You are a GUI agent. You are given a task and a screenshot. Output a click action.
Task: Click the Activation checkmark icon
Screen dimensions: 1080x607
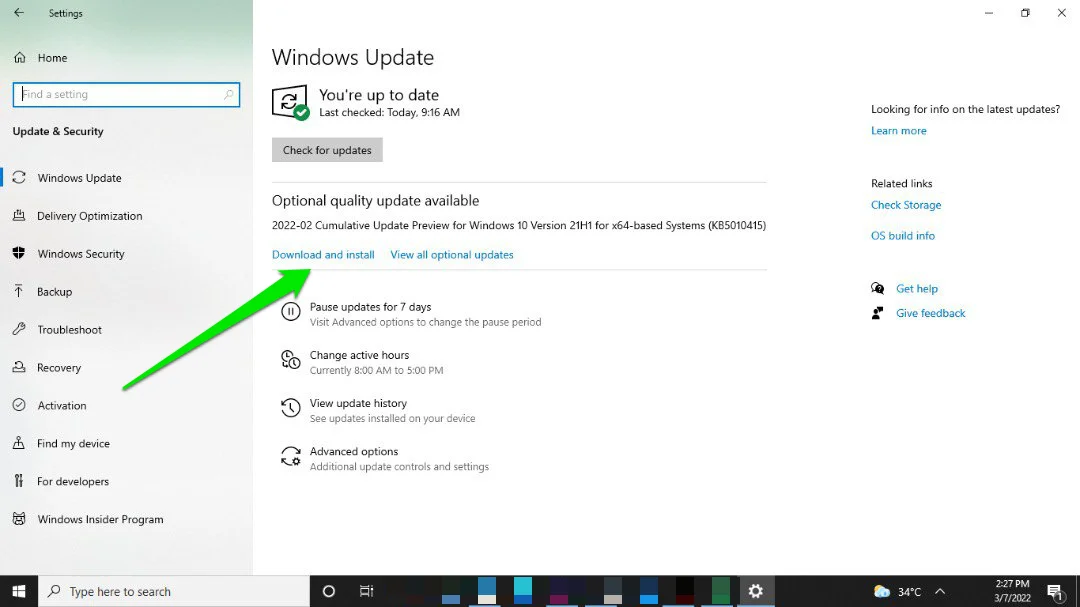point(19,405)
